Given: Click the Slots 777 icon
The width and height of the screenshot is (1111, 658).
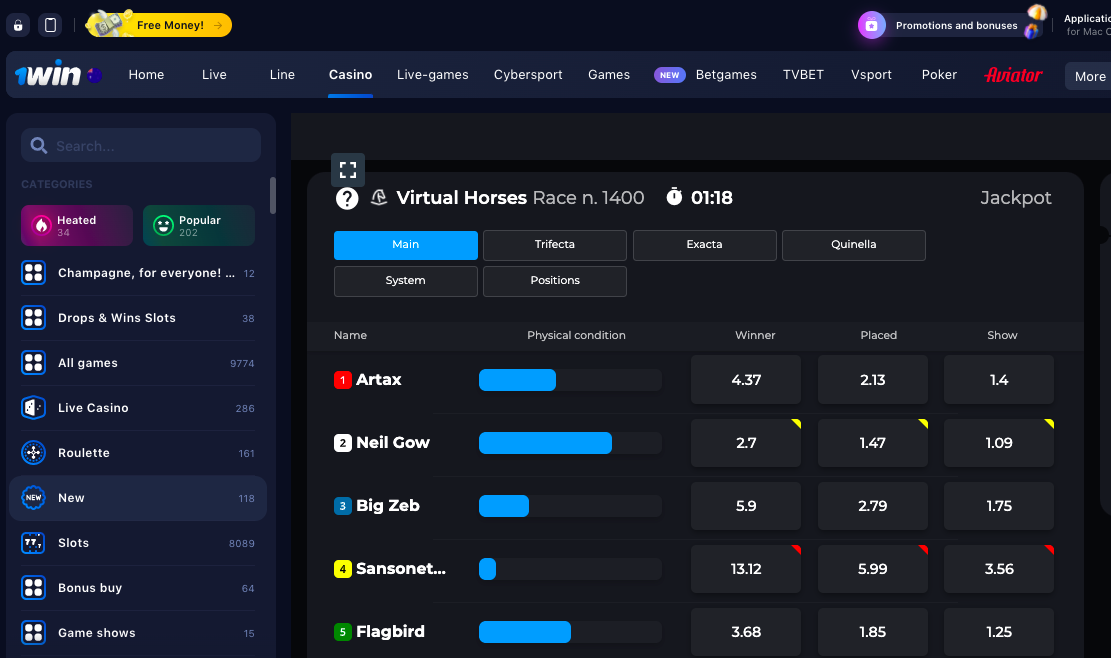Looking at the screenshot, I should pyautogui.click(x=33, y=543).
